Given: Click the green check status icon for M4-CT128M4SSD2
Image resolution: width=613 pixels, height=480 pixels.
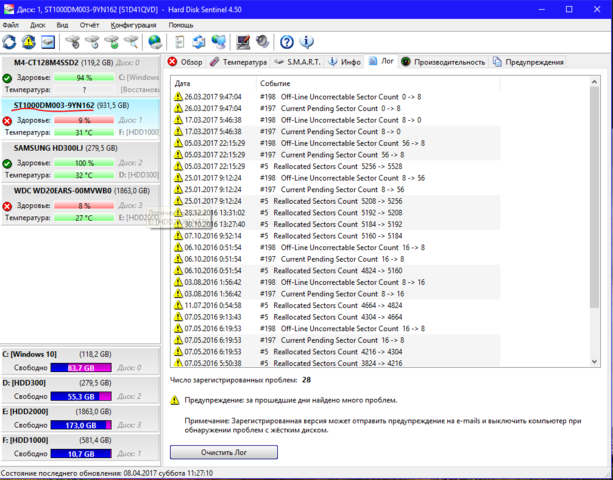Looking at the screenshot, I should pos(7,78).
